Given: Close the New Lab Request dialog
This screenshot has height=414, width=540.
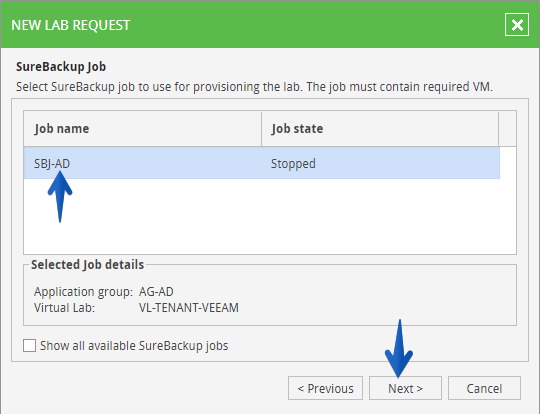Looking at the screenshot, I should point(517,24).
